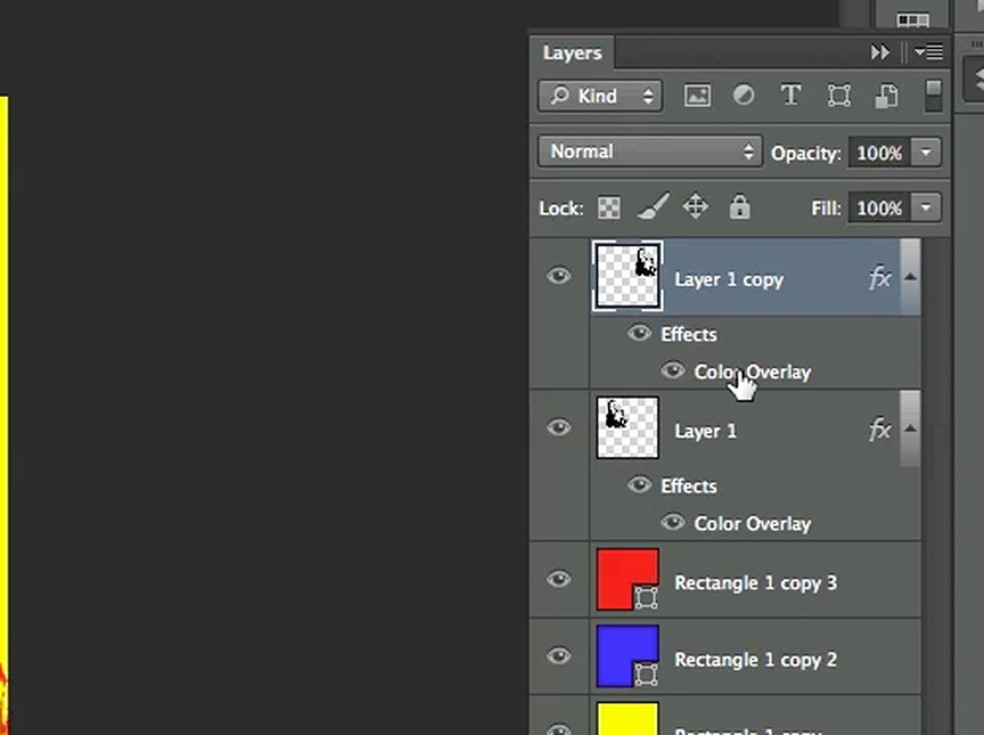Filter for shape layers icon

coord(839,96)
